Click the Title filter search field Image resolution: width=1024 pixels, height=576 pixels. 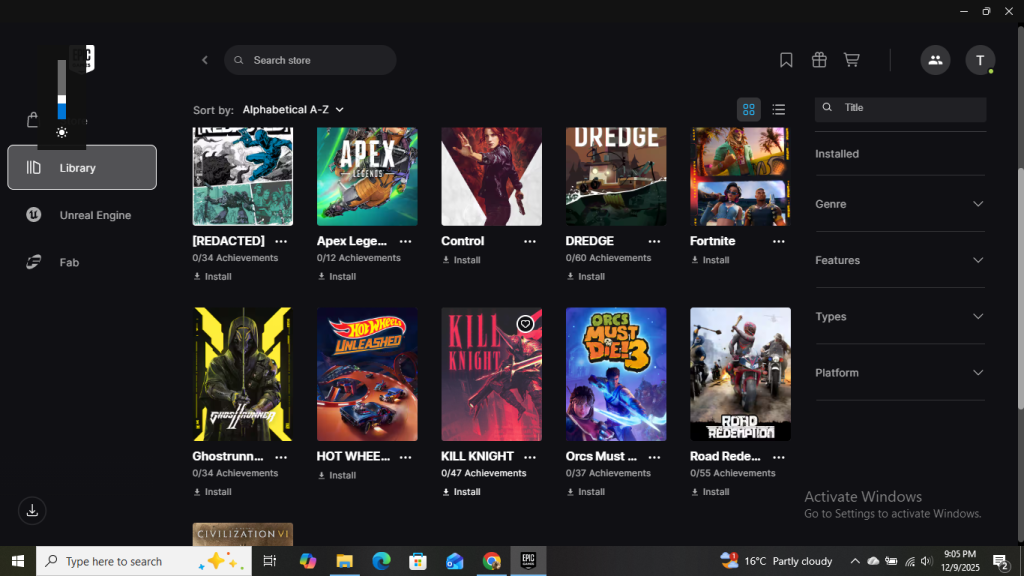(900, 107)
